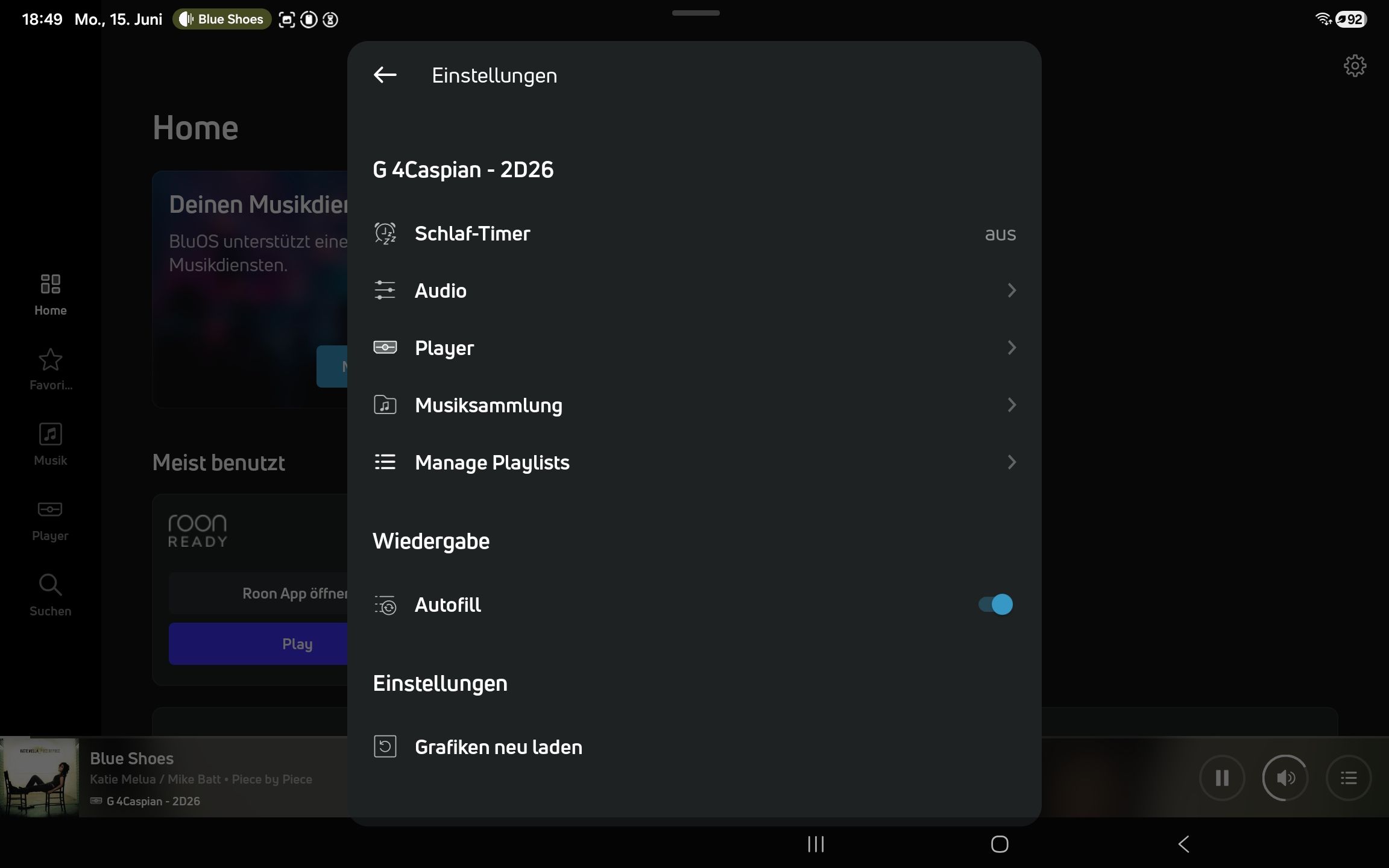Click the Autofill queue icon
Screen dimensions: 1389x868
click(385, 605)
